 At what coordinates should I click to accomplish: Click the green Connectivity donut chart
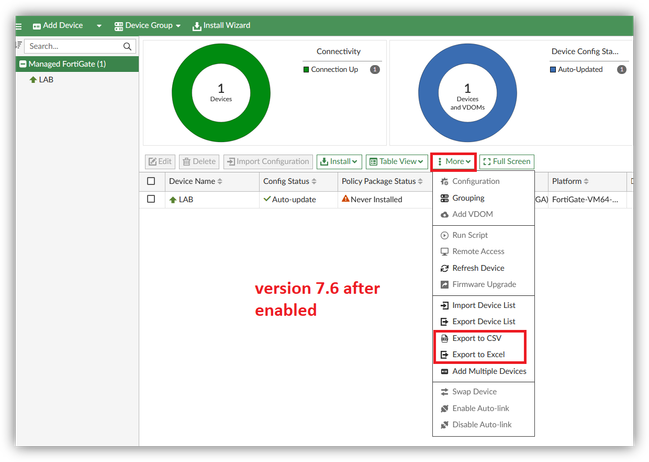(221, 93)
